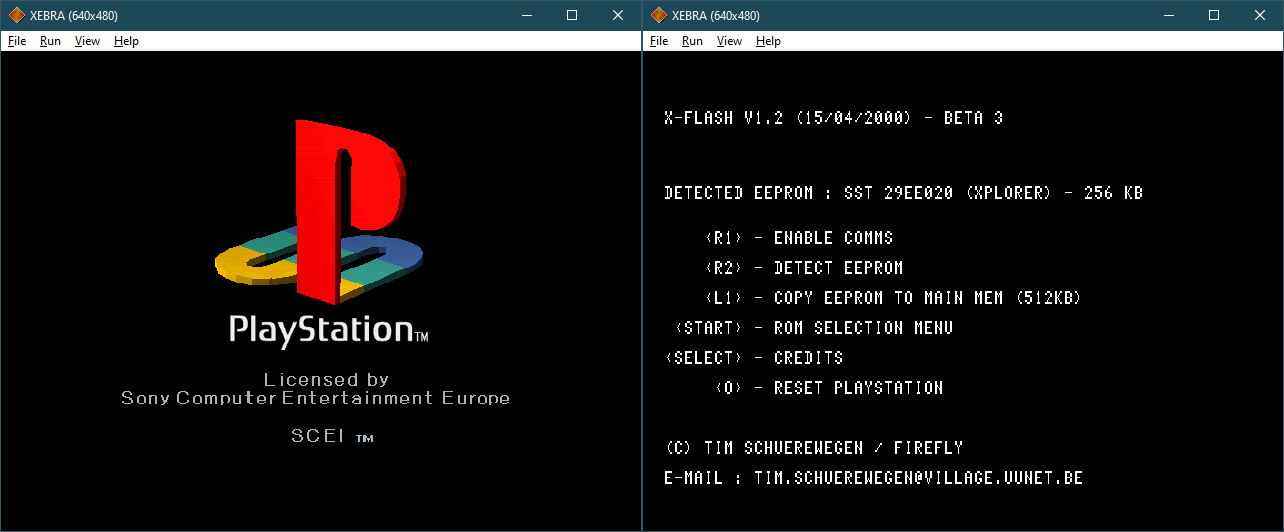The width and height of the screenshot is (1284, 532).
Task: Click the 'PlayStation' wordmark text
Action: click(329, 331)
